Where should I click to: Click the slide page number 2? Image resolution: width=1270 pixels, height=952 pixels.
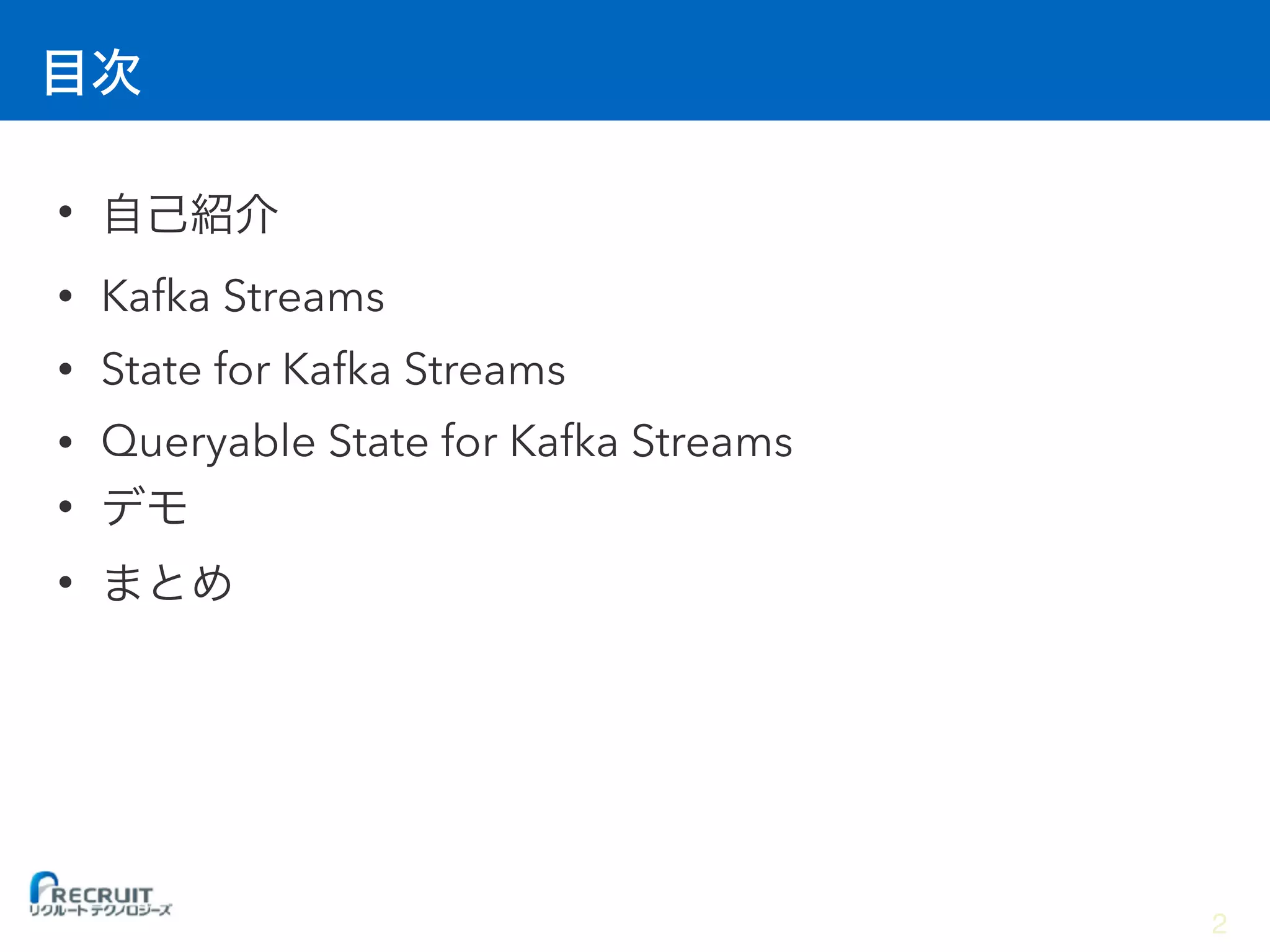pos(1219,924)
